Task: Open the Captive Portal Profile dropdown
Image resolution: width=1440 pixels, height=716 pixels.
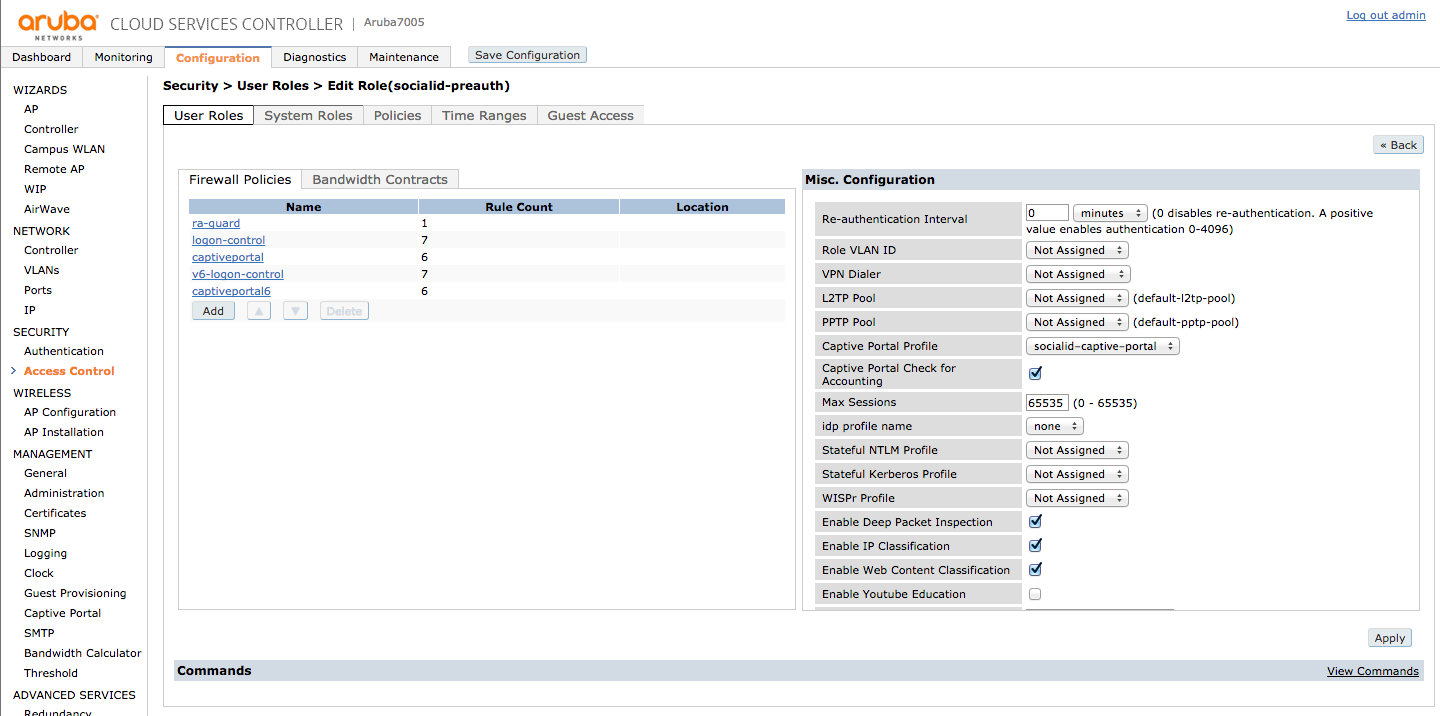Action: point(1103,346)
